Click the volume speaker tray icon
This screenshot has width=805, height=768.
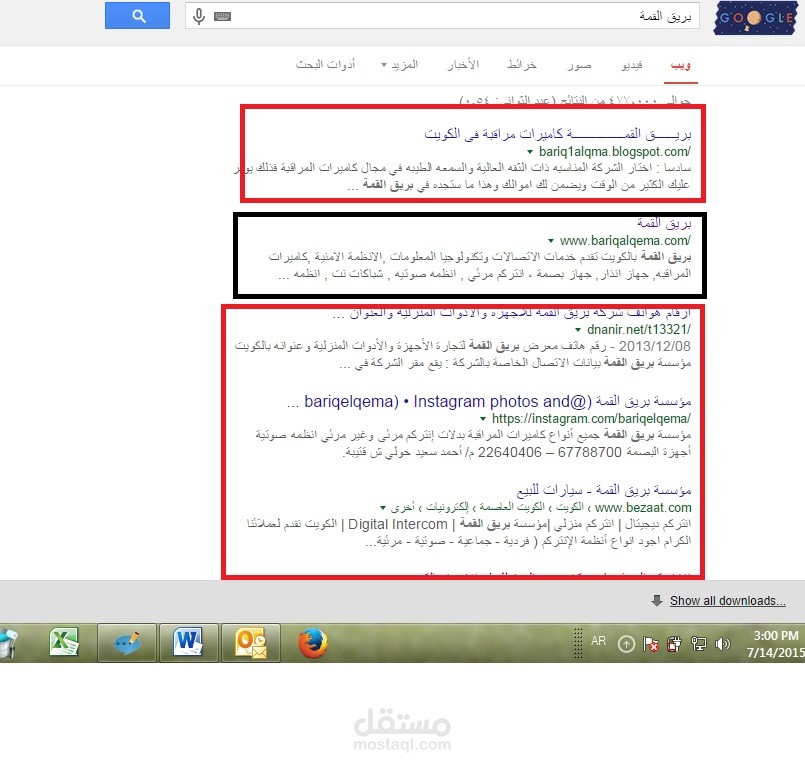722,644
